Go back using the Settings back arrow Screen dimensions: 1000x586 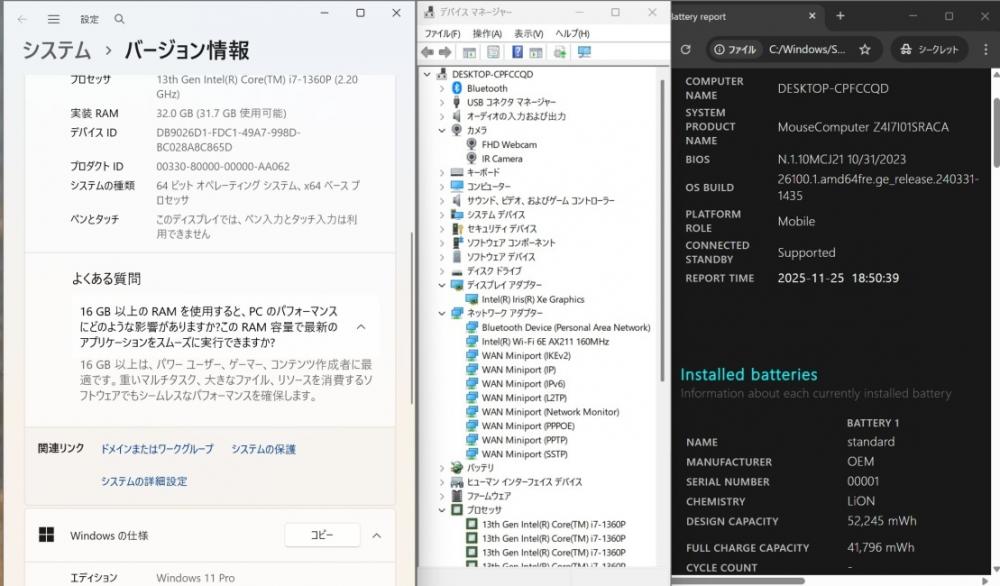22,19
